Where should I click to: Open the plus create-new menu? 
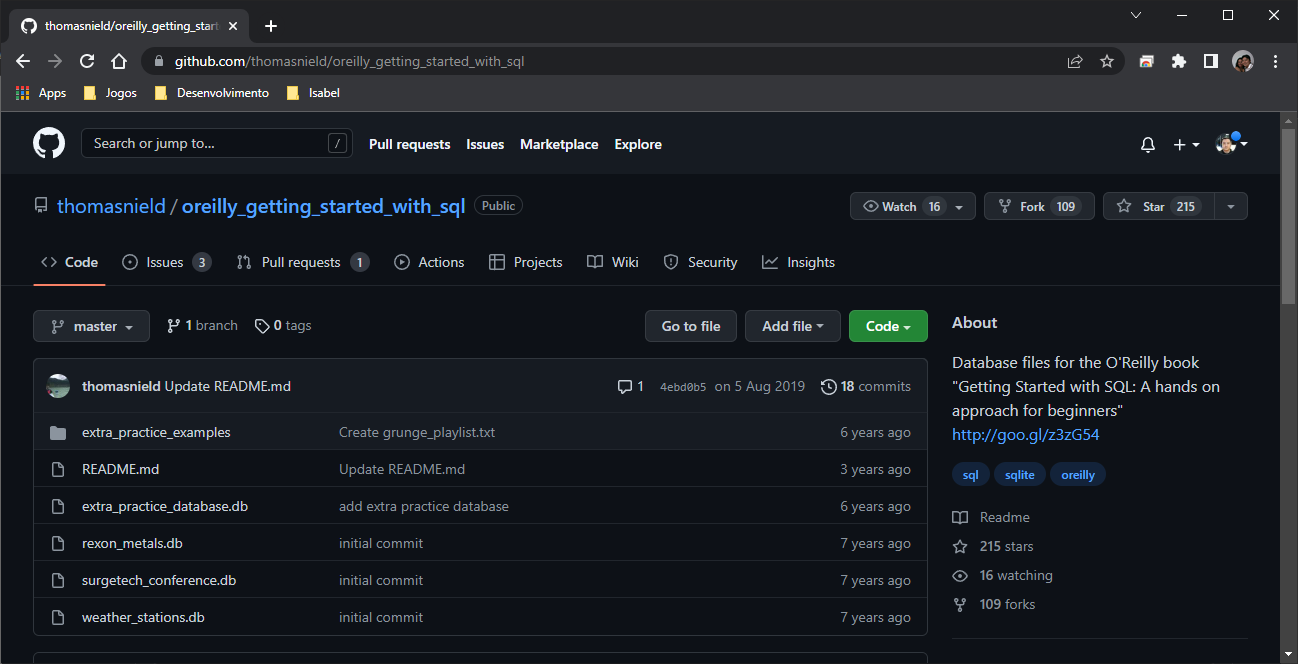click(1186, 145)
